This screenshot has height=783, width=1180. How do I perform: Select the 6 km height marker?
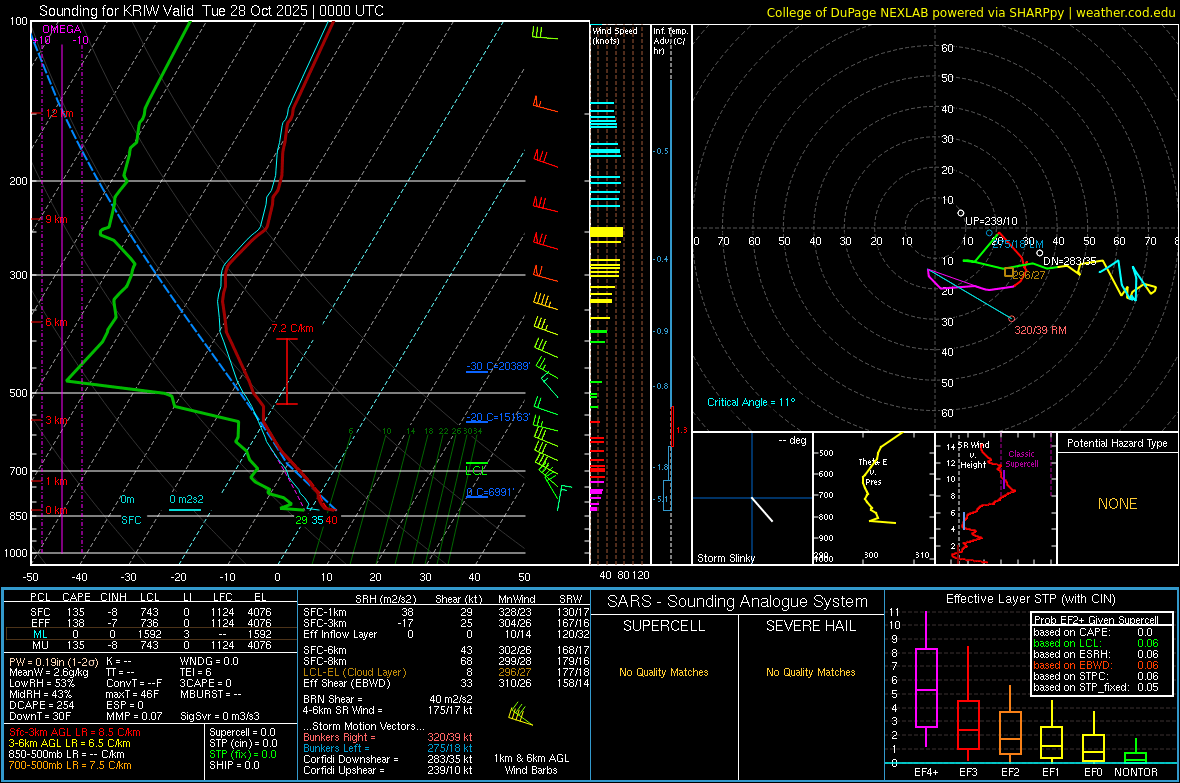point(56,322)
